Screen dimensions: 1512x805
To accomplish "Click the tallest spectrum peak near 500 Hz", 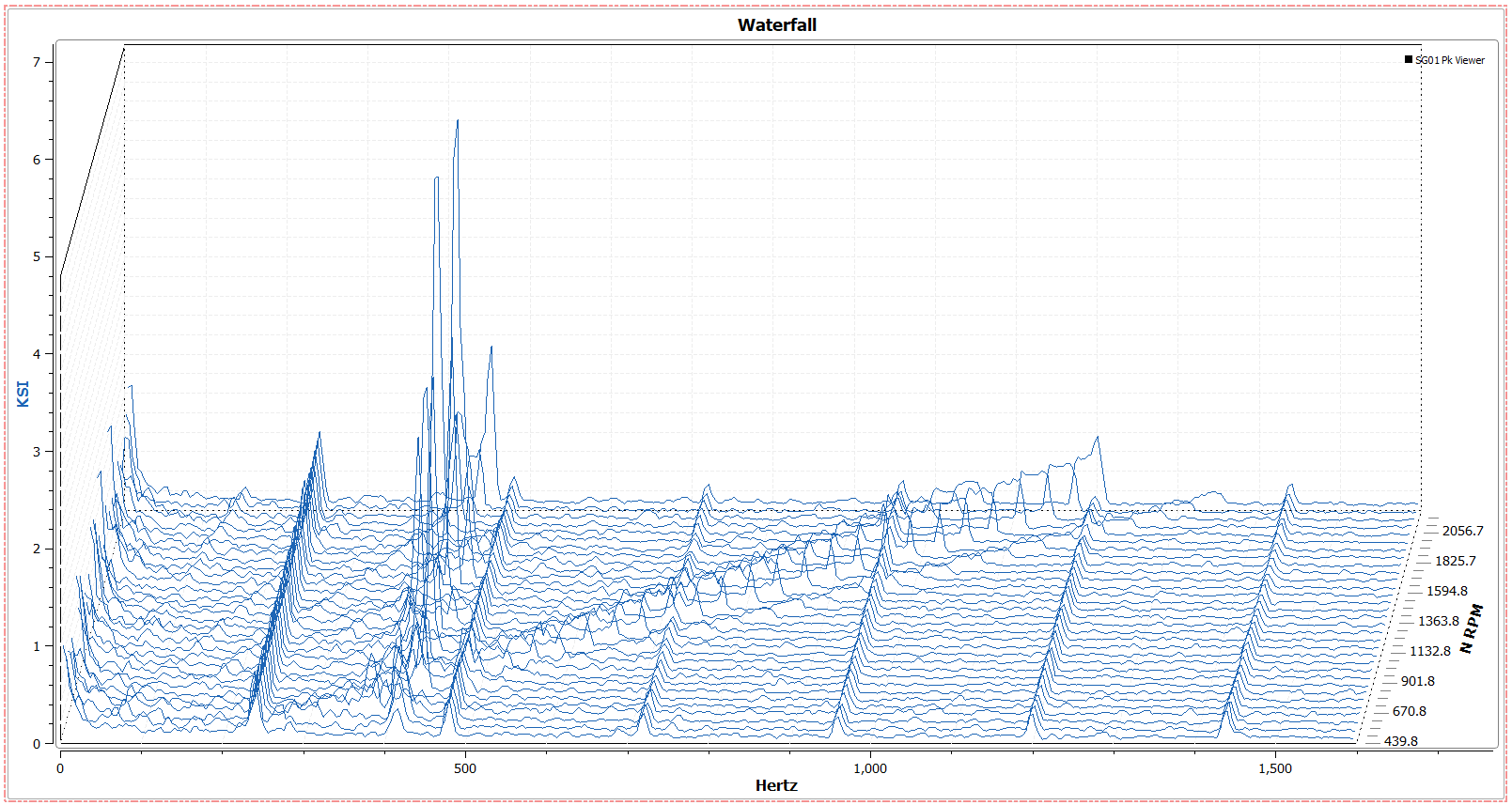I will click(457, 121).
